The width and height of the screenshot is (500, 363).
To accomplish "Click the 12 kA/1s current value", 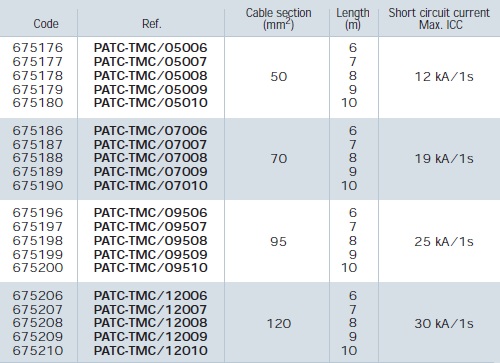I will click(444, 77).
